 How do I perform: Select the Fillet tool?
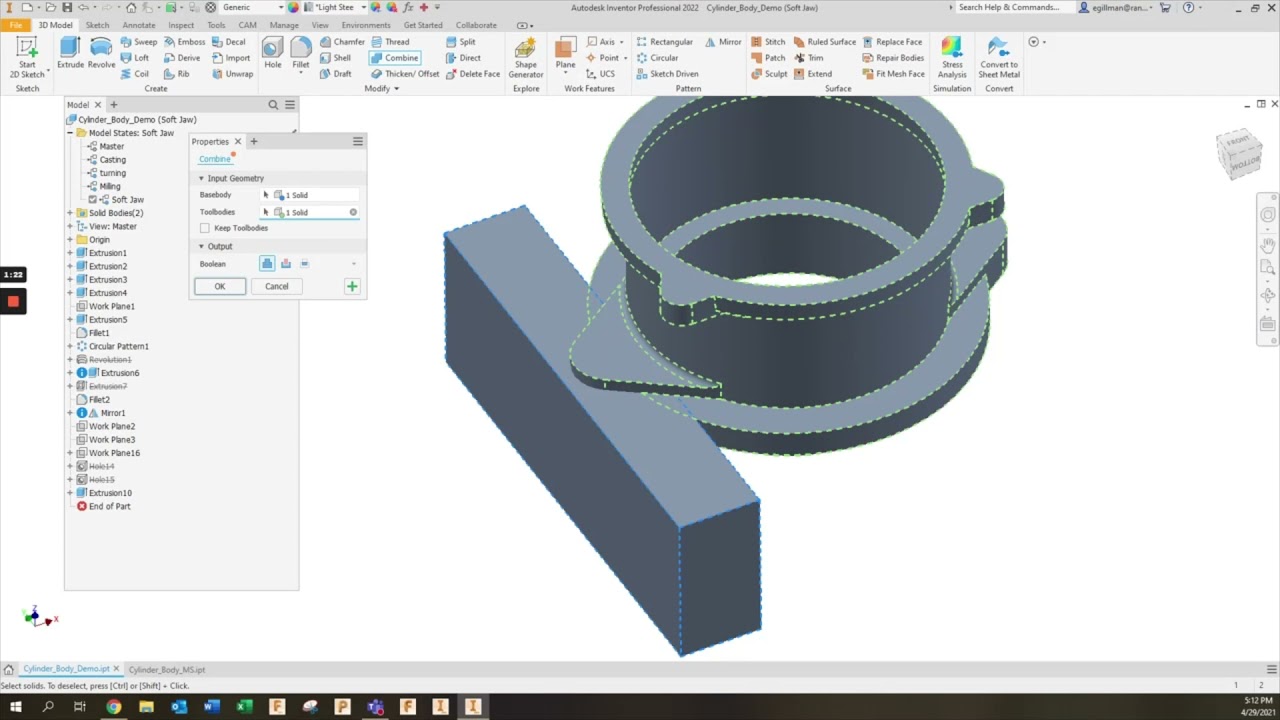(x=301, y=50)
